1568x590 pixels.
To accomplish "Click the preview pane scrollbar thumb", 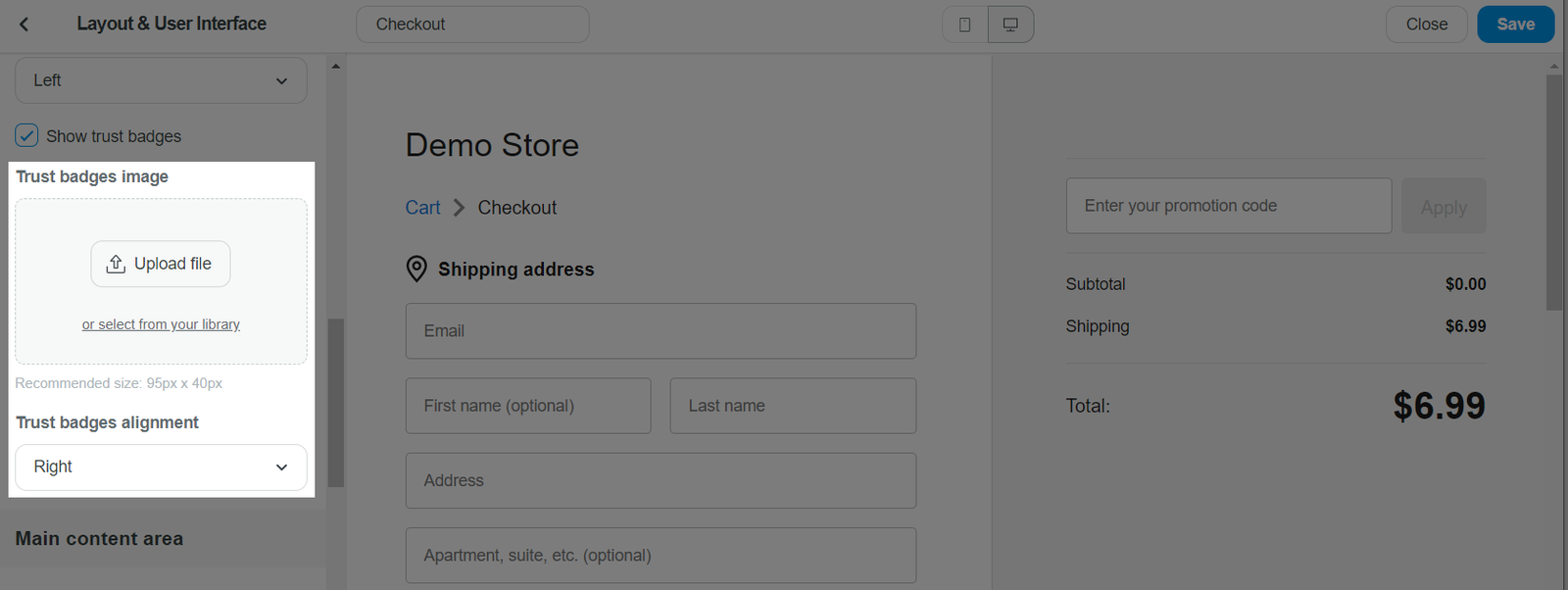I will (x=1554, y=192).
